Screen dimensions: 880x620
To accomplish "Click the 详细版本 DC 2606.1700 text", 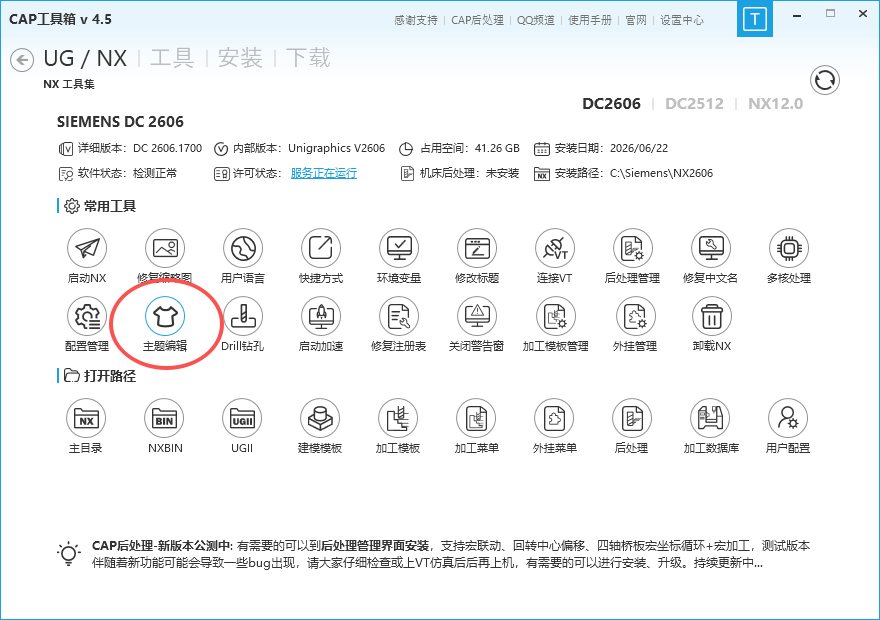I will [x=167, y=148].
